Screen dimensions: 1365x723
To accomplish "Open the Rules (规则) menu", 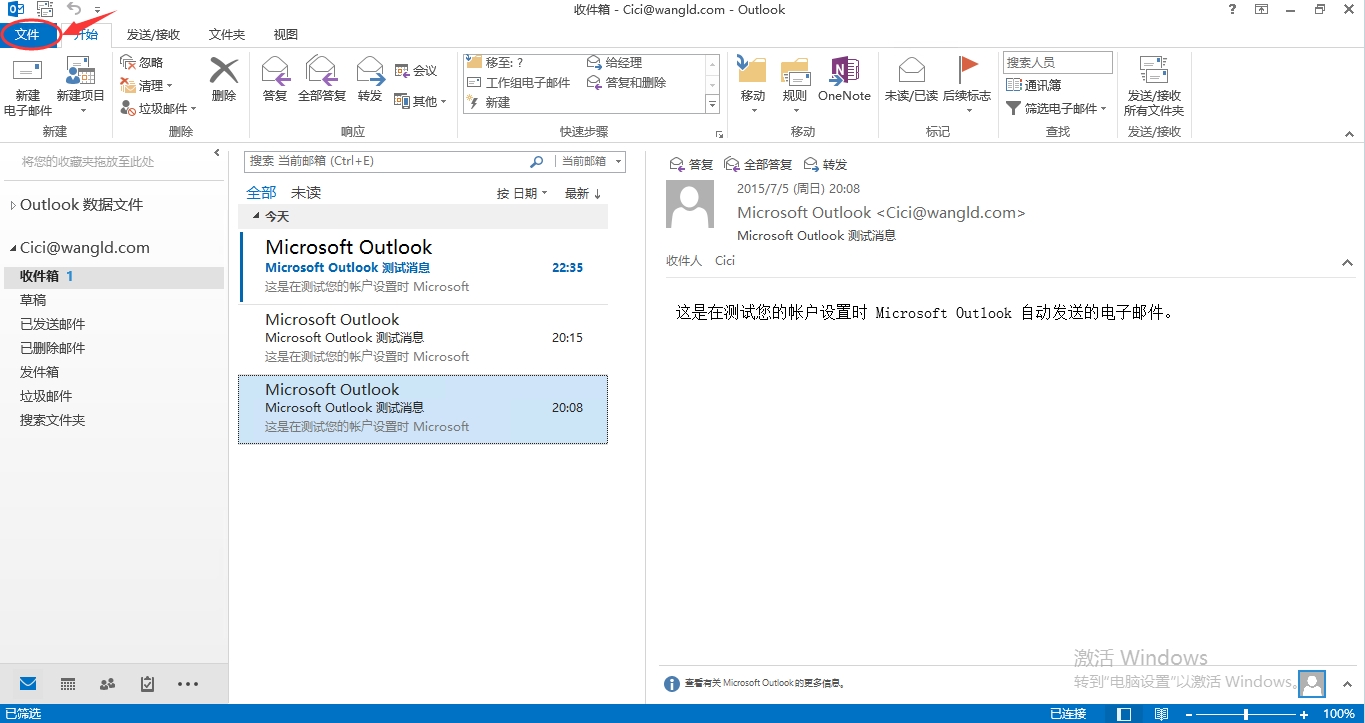I will [x=795, y=84].
